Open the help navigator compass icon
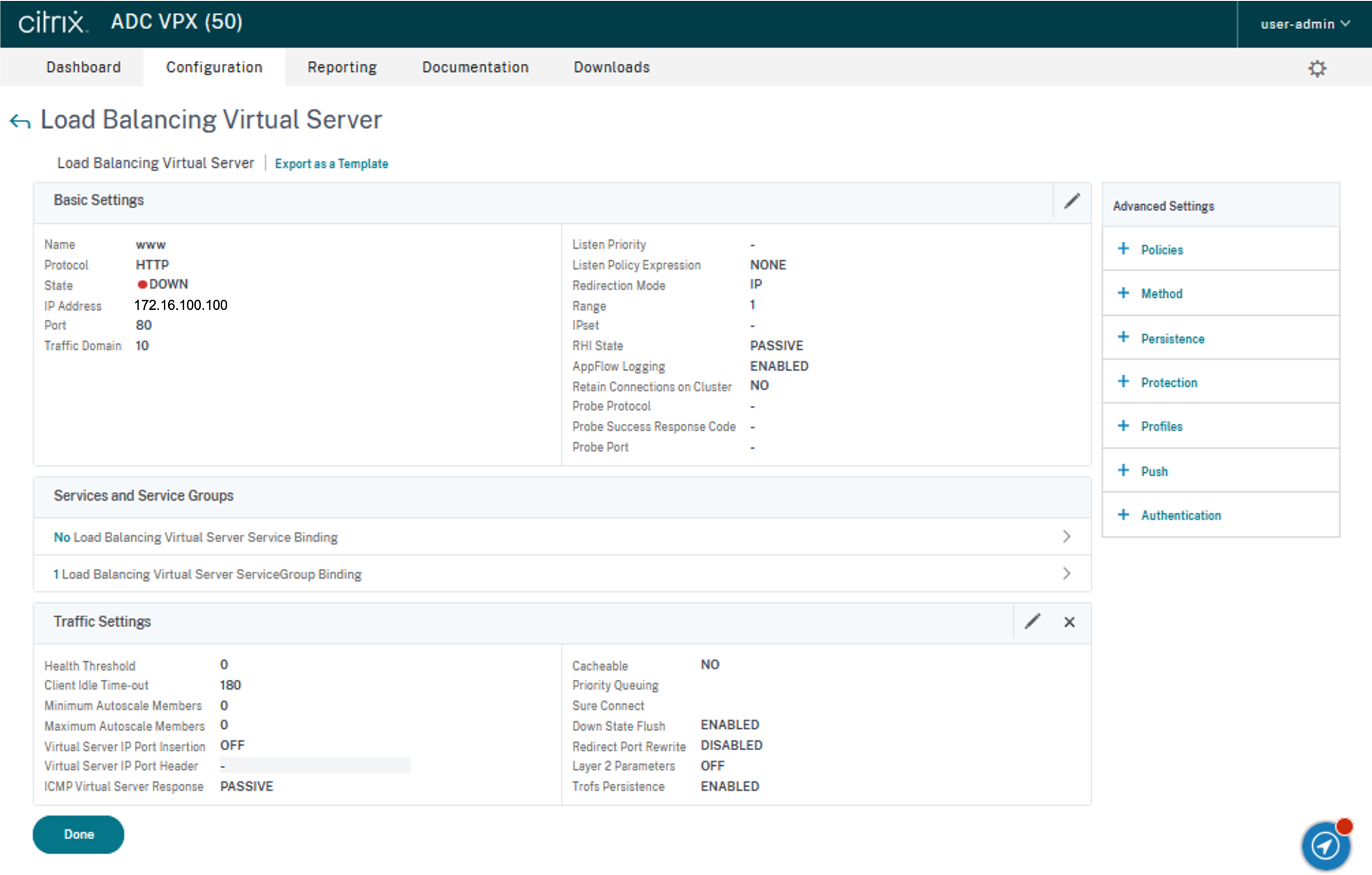This screenshot has height=875, width=1372. coord(1325,846)
